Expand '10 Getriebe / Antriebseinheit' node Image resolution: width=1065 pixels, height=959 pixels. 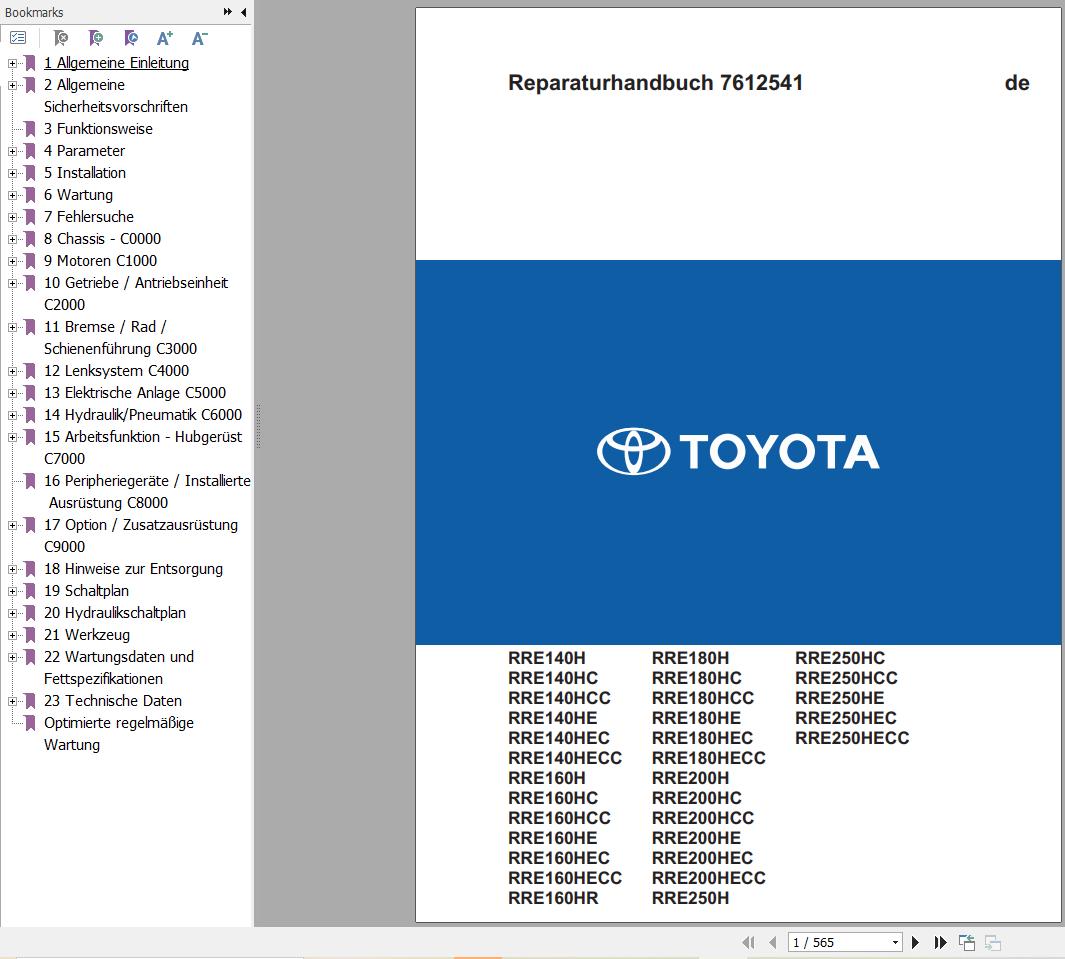pyautogui.click(x=12, y=283)
